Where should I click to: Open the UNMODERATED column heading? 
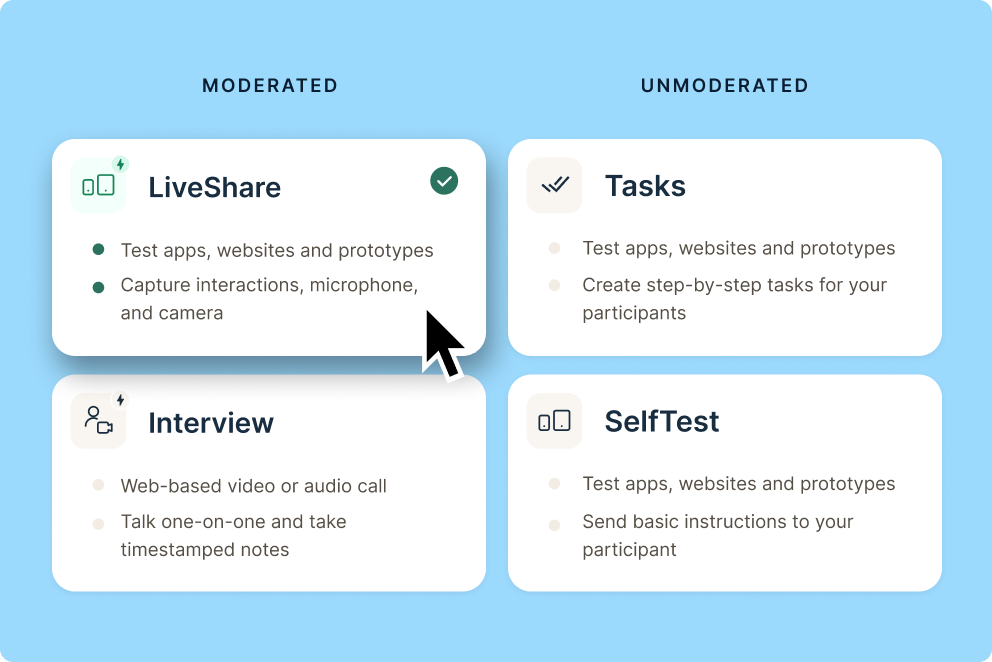[725, 85]
